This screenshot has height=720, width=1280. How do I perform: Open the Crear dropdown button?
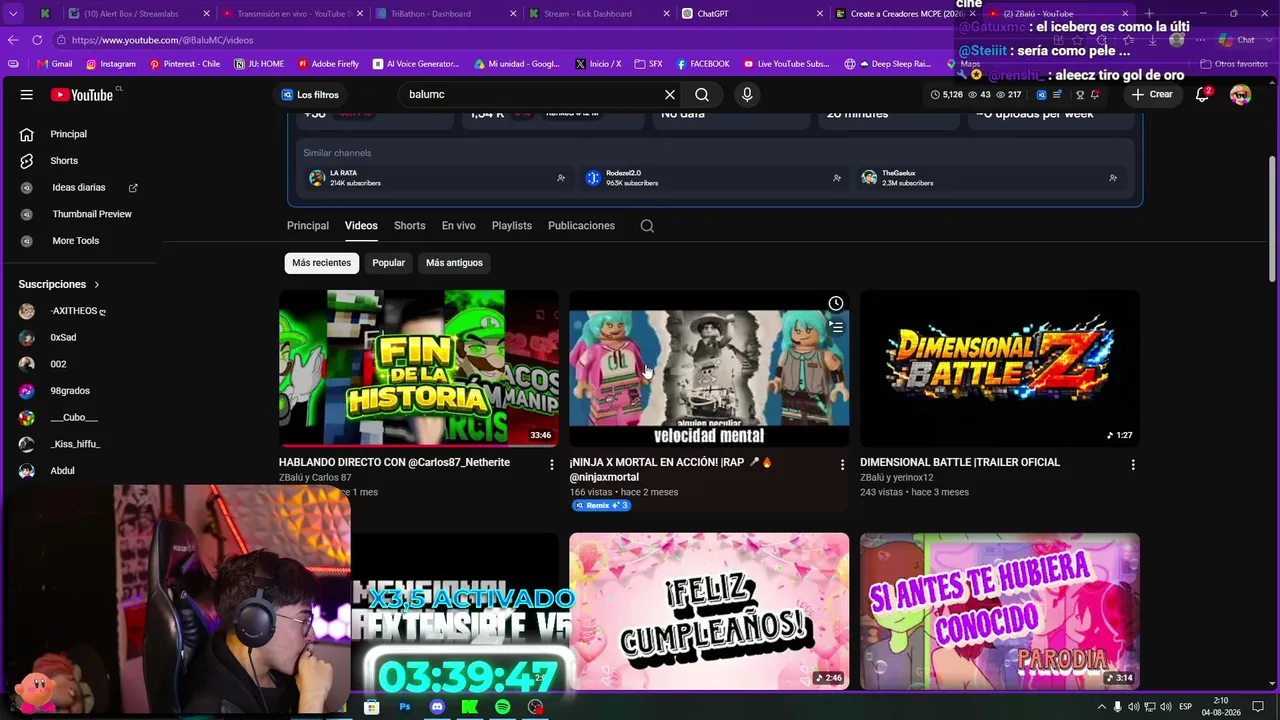pos(1151,95)
